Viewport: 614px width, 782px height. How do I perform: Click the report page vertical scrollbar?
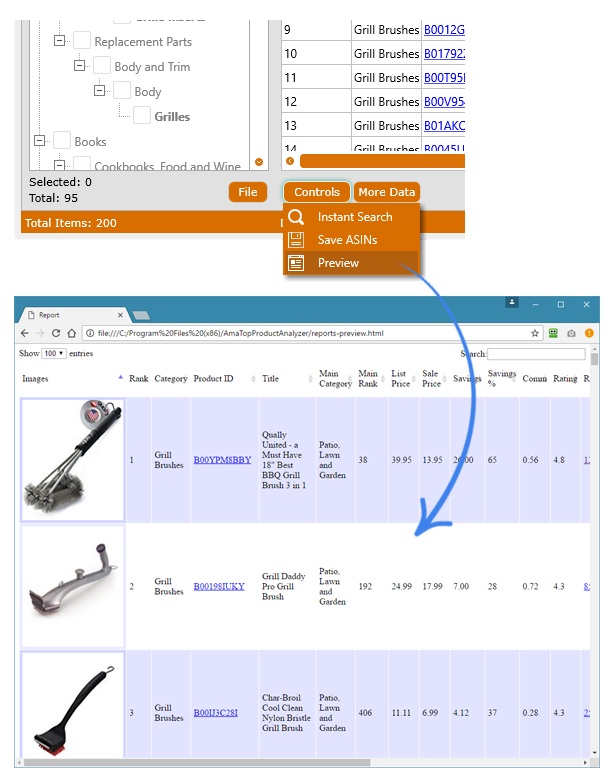[x=594, y=359]
